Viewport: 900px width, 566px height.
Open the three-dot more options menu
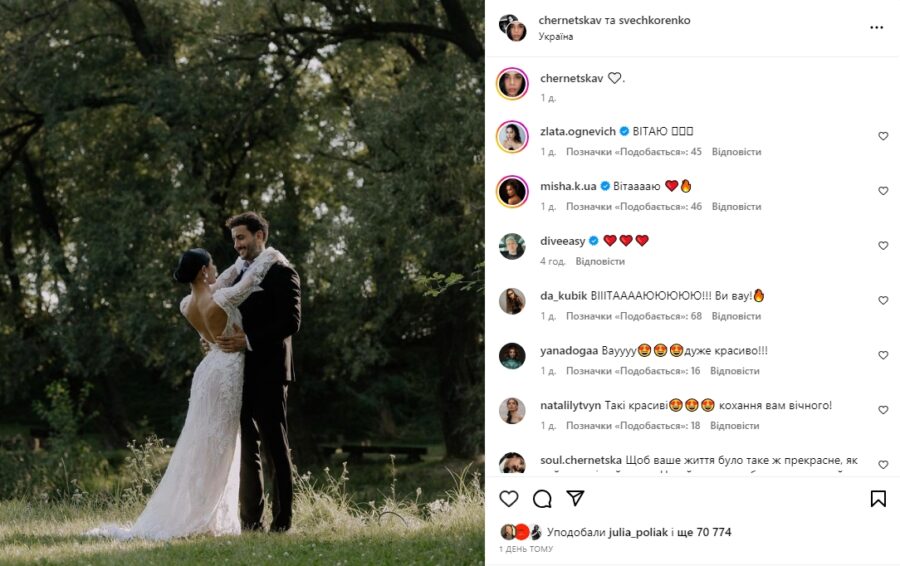[876, 28]
